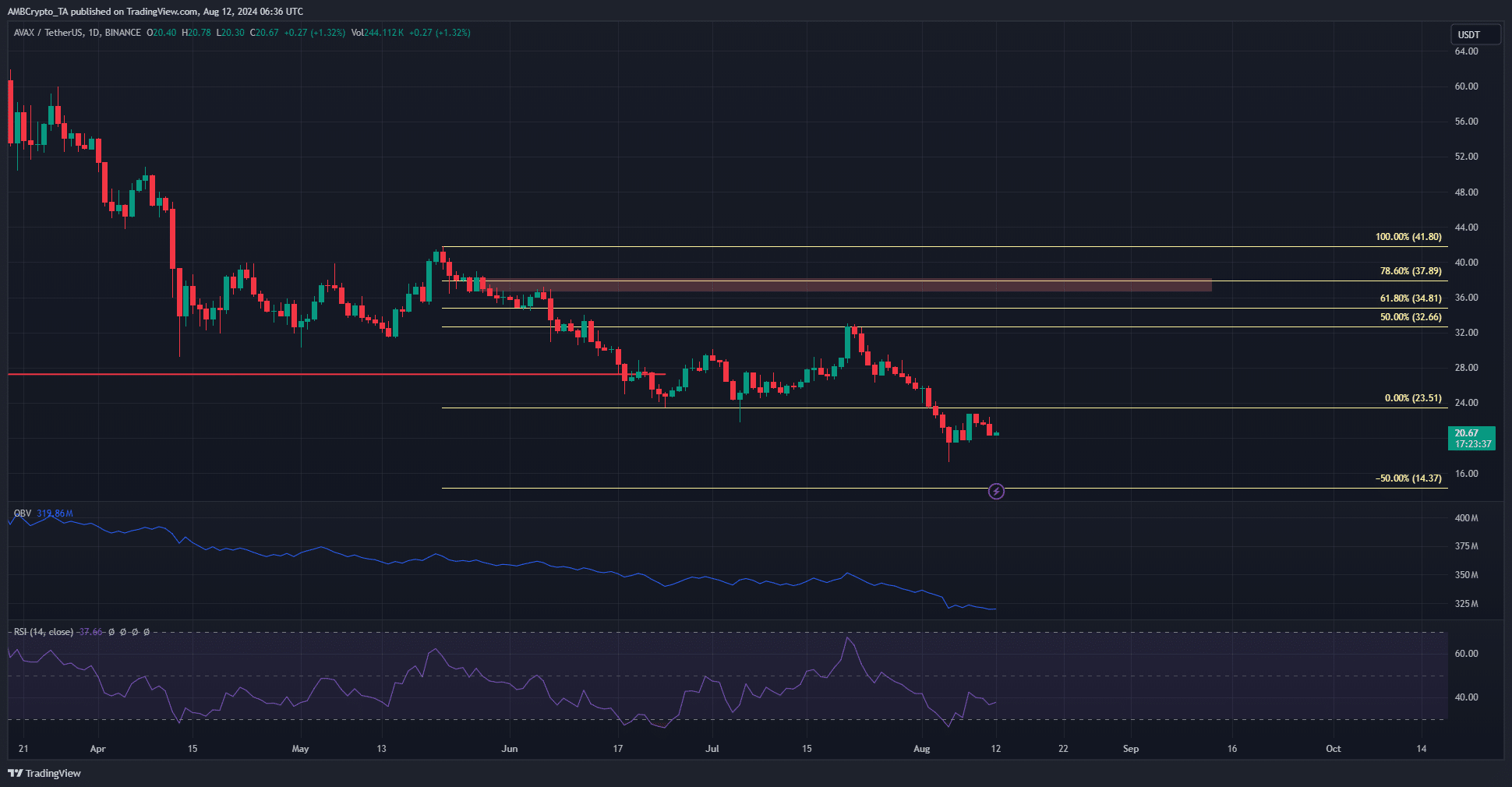Select the RSI (14, close) indicator label
The height and width of the screenshot is (787, 1512).
pos(44,632)
